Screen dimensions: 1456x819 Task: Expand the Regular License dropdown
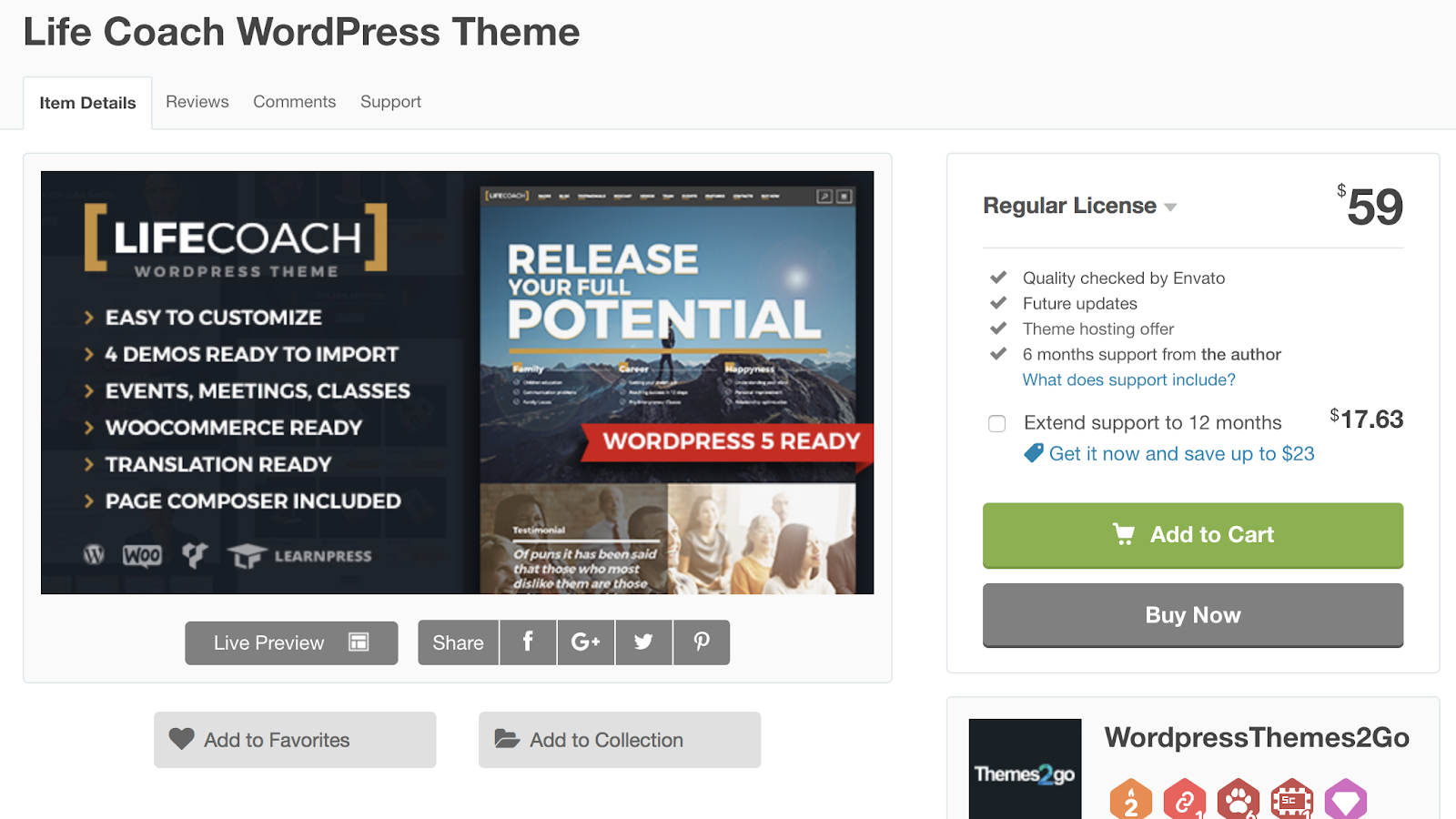point(1080,206)
